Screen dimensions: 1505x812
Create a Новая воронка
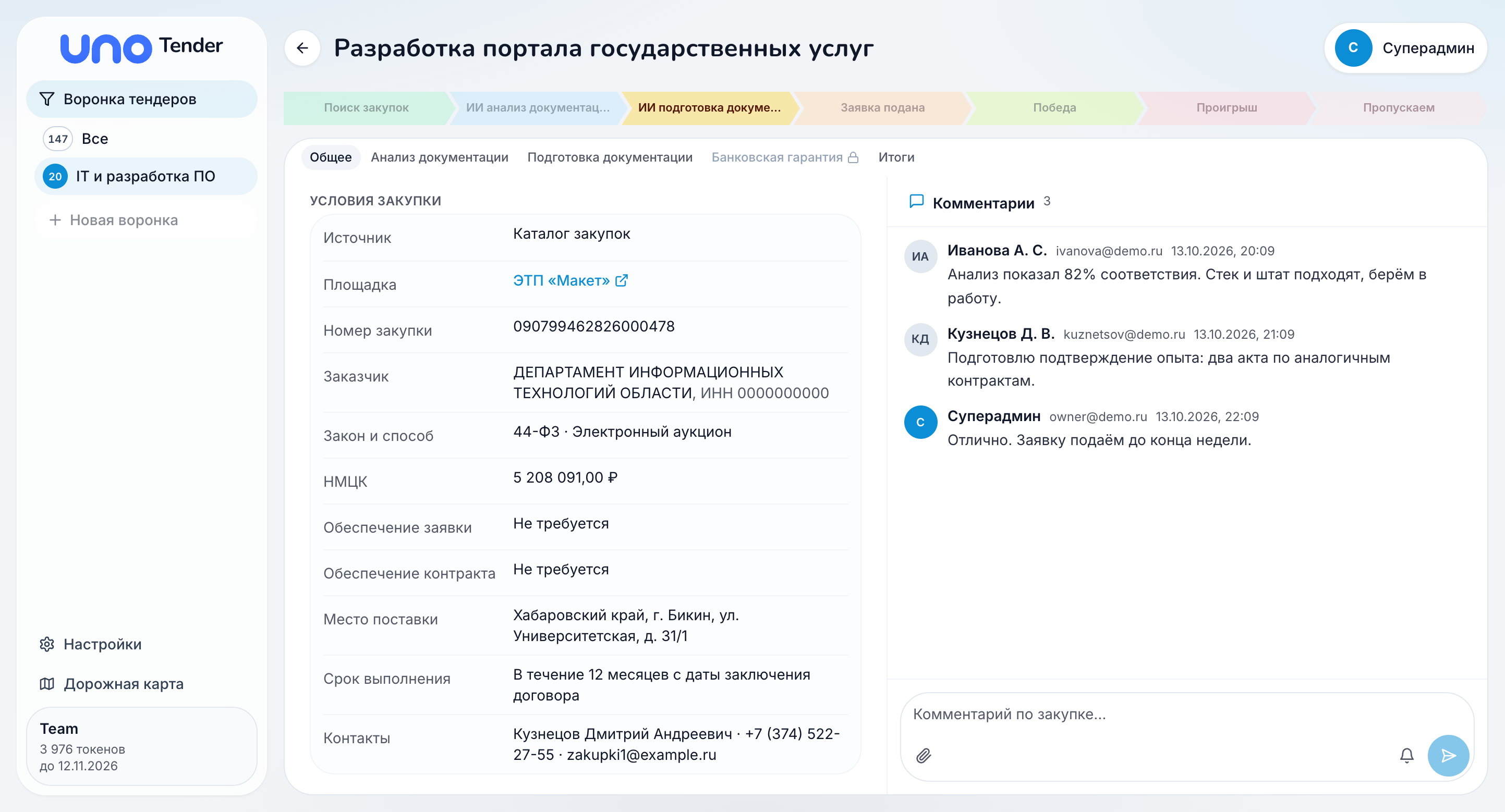(146, 220)
